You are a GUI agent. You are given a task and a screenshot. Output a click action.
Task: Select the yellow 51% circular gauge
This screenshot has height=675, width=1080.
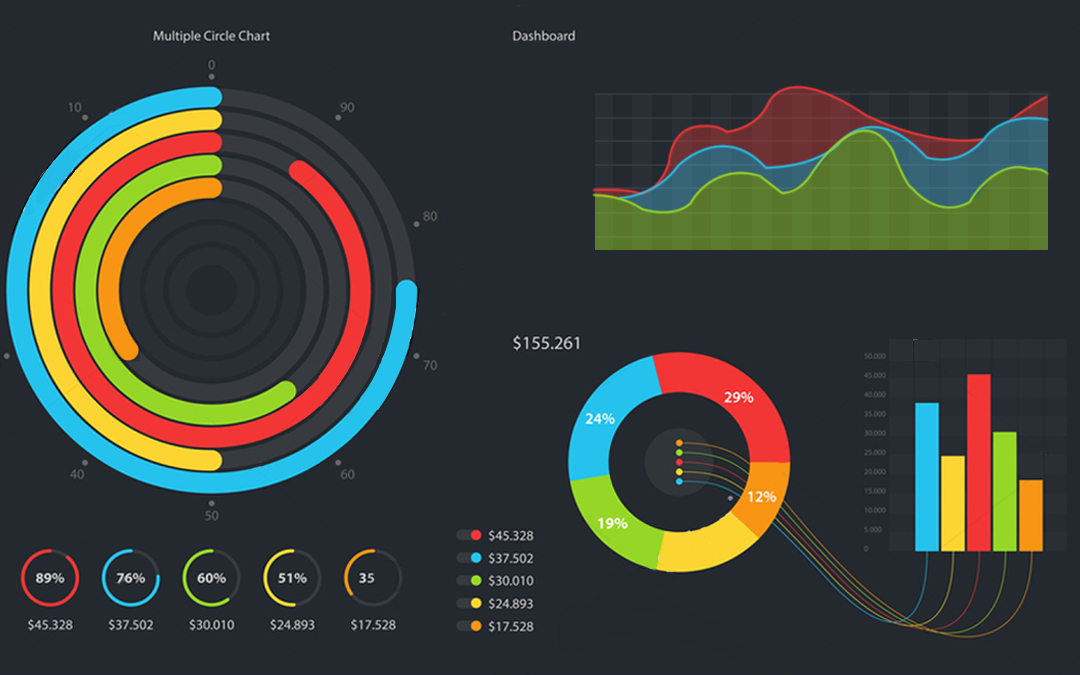tap(291, 578)
